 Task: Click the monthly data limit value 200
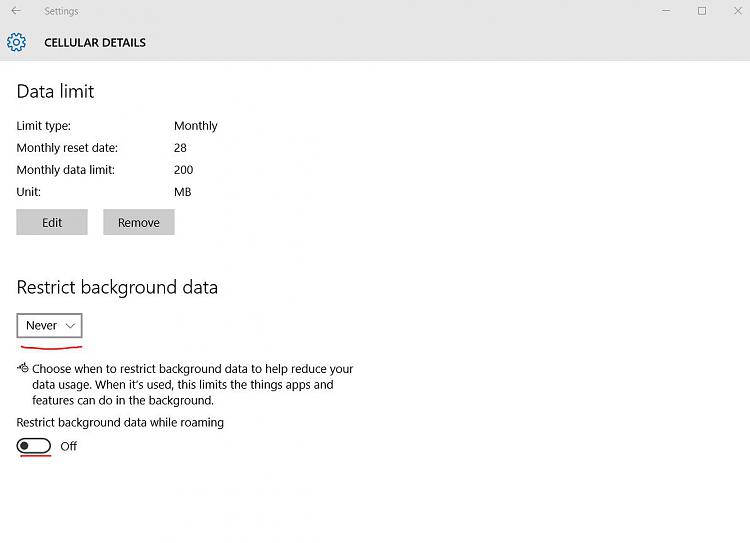(184, 170)
